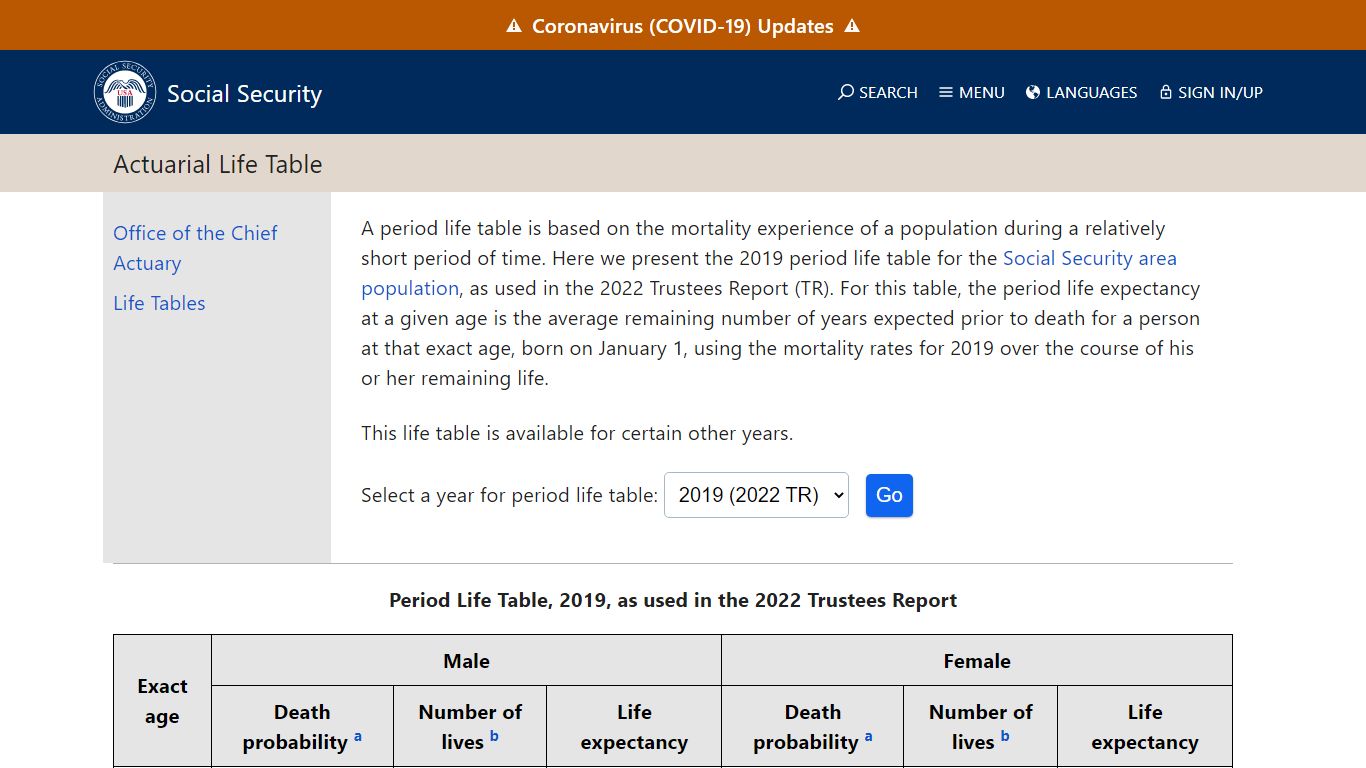Go to Social Security home text link
The height and width of the screenshot is (768, 1366).
click(x=244, y=94)
